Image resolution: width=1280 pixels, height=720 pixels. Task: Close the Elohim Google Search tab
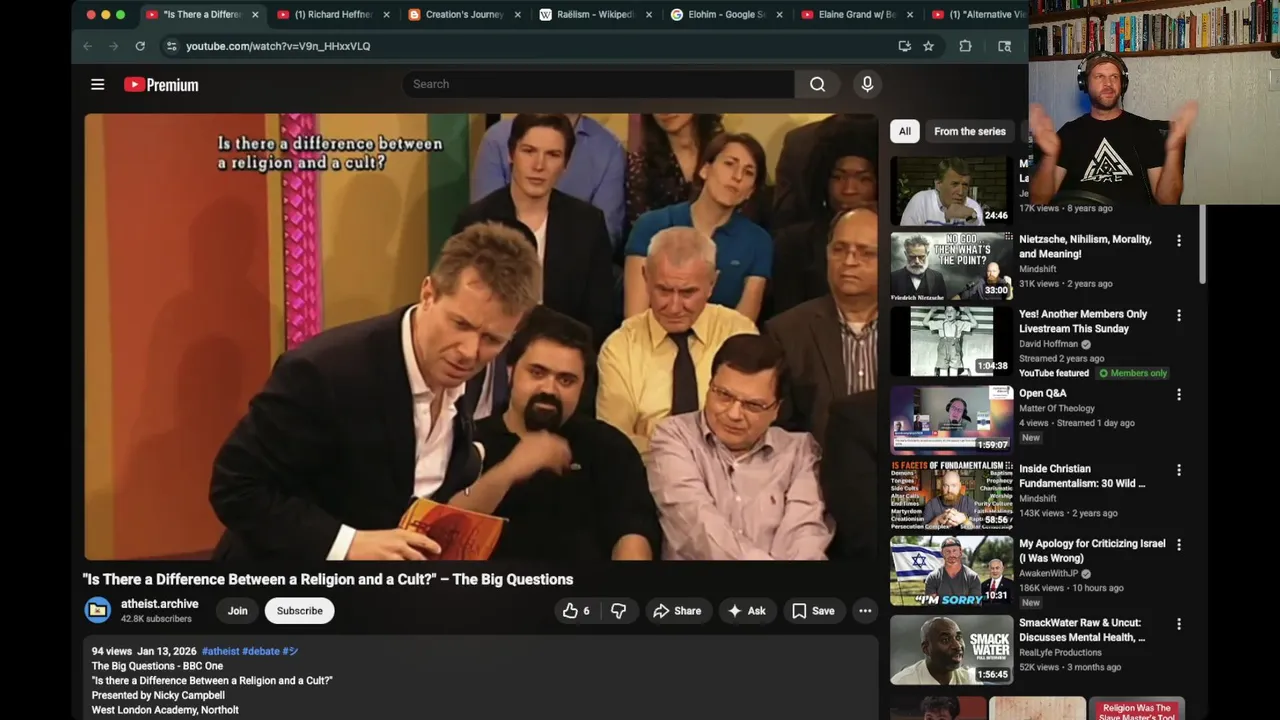(x=779, y=15)
